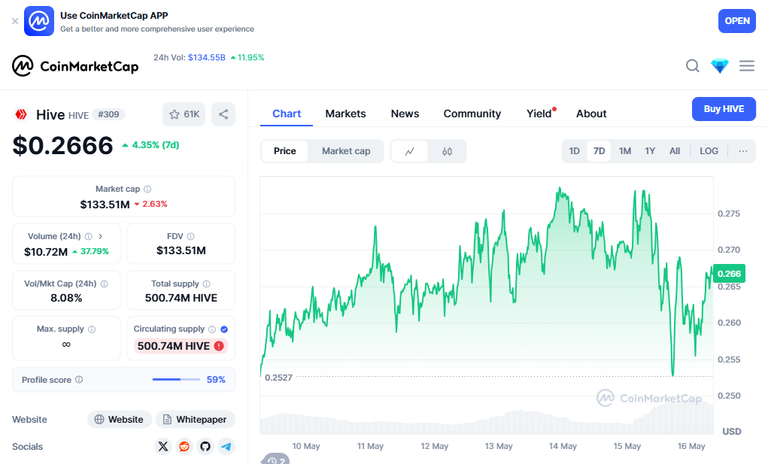This screenshot has width=768, height=464.
Task: Click the #309 rank badge
Action: (x=108, y=115)
